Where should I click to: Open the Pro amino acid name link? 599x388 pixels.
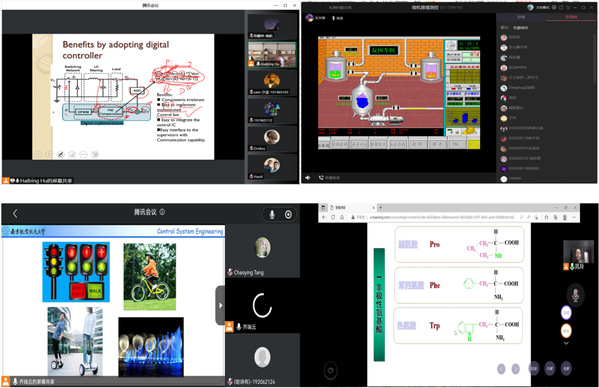point(408,244)
